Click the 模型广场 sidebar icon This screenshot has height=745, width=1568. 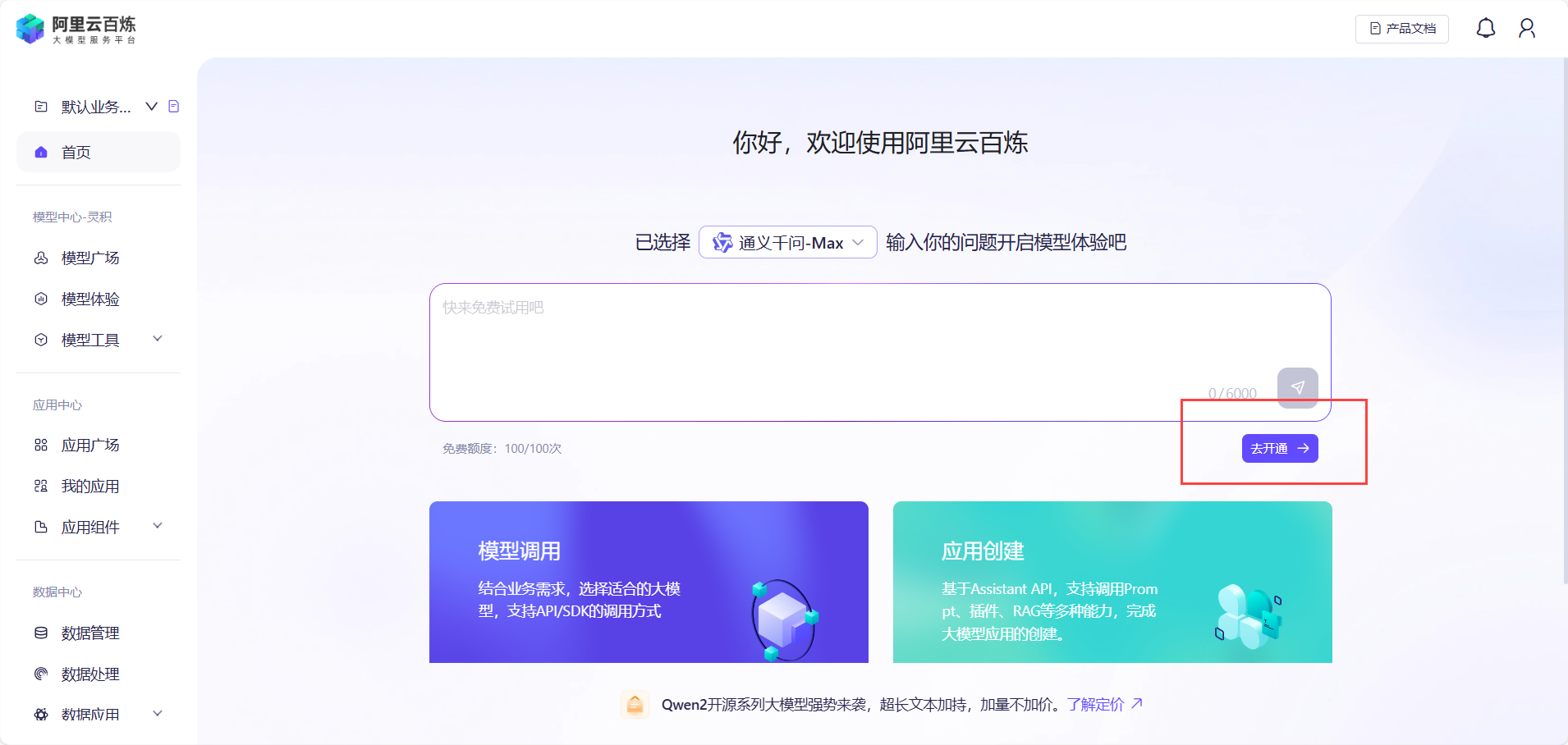pos(41,258)
